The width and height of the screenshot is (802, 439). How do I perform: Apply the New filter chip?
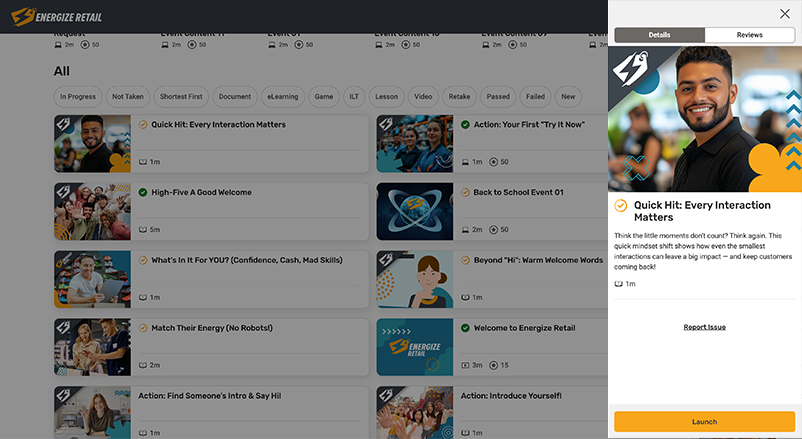[568, 97]
